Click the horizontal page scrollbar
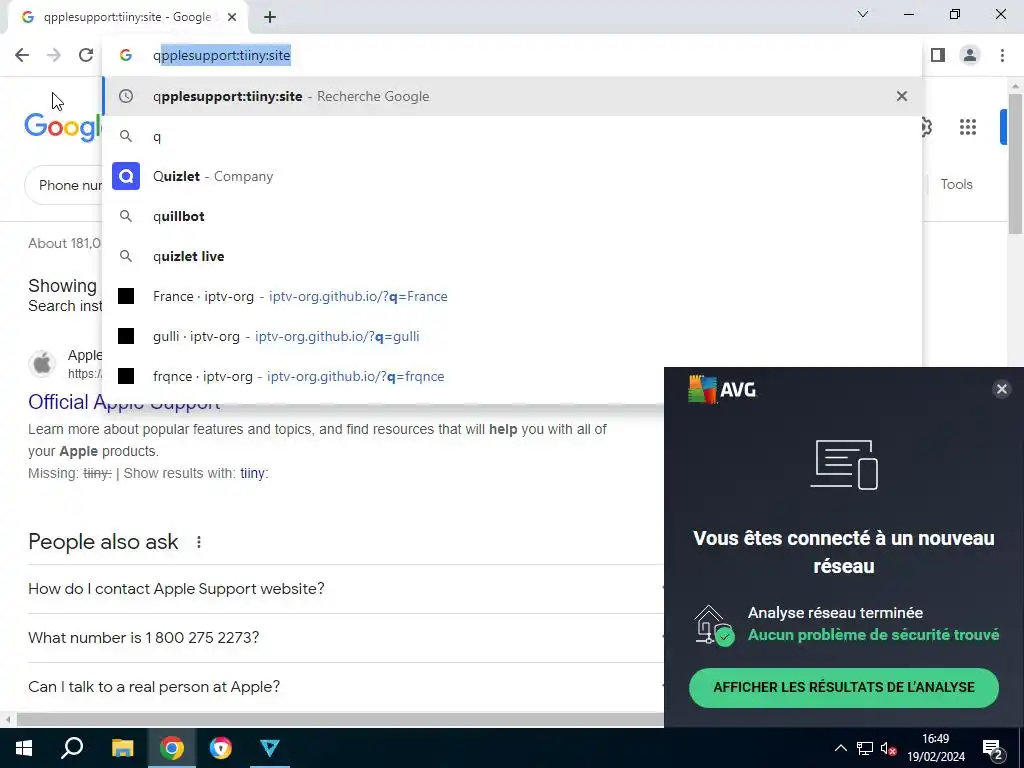The width and height of the screenshot is (1024, 768). [x=340, y=720]
